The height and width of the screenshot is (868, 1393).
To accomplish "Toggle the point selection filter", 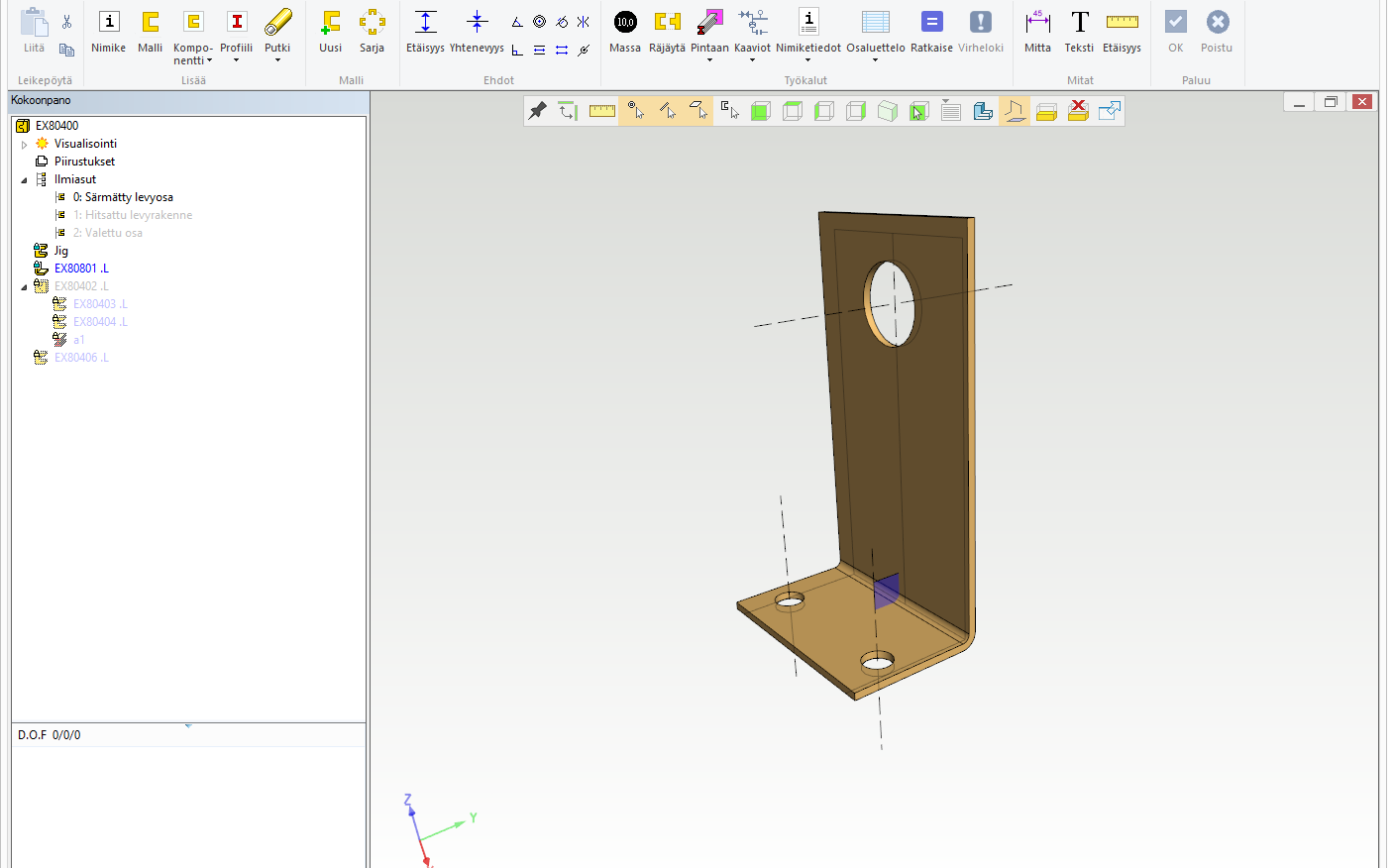I will click(x=635, y=111).
